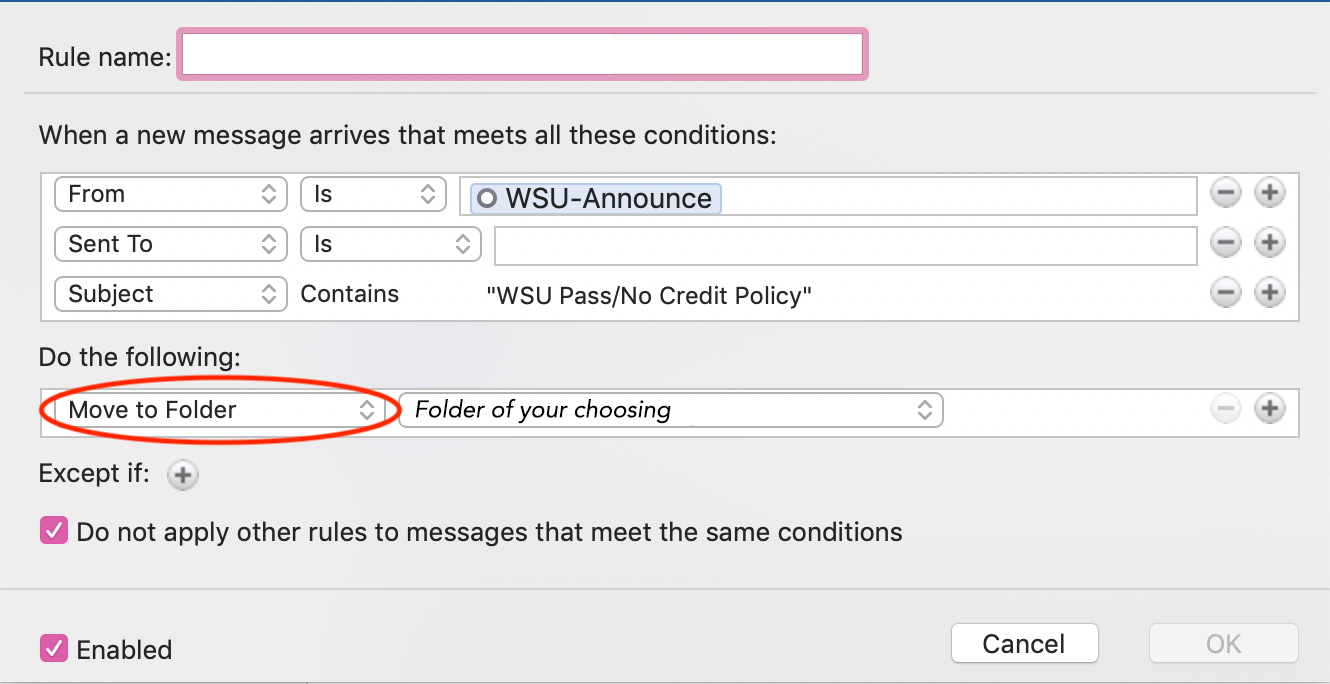Open the Is operator dropdown for From
The width and height of the screenshot is (1330, 684).
[x=373, y=194]
